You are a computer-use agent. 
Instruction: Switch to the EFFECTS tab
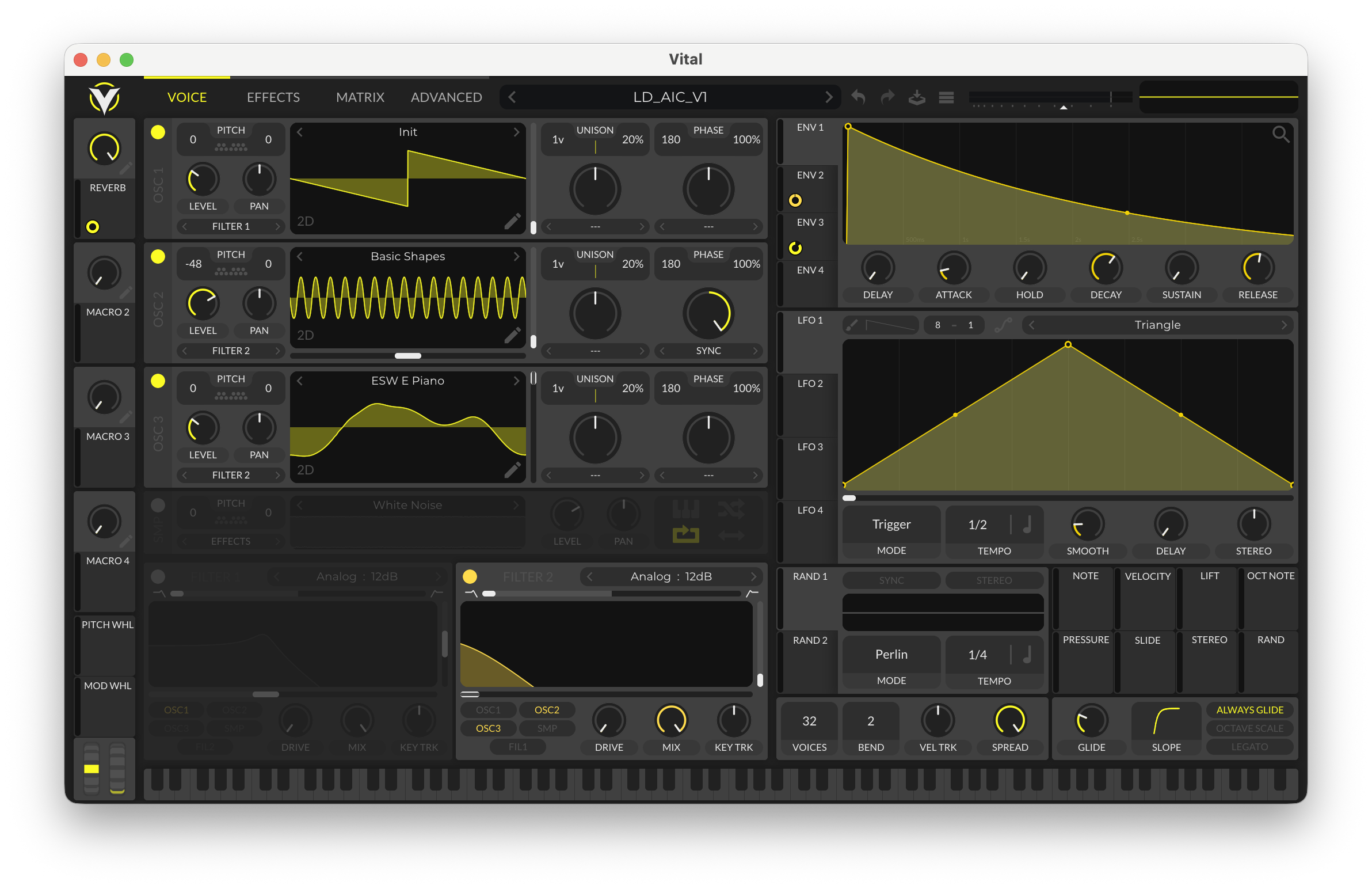273,97
